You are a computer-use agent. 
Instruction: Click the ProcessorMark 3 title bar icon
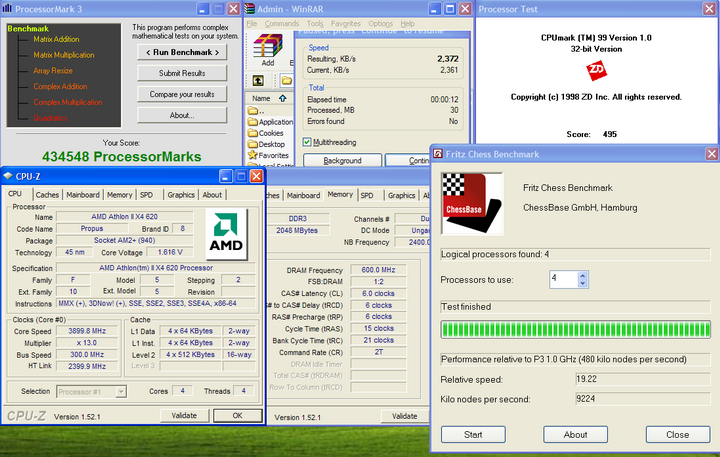(x=7, y=9)
